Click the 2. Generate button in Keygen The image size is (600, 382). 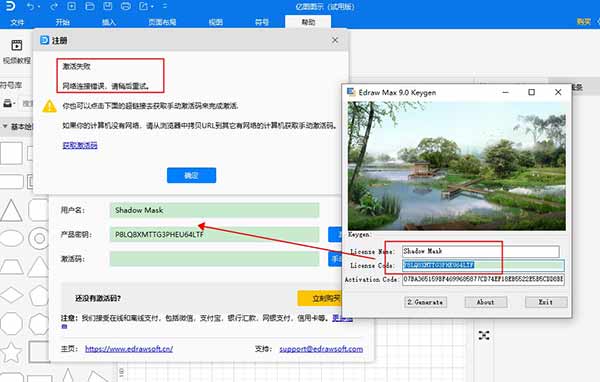point(425,302)
